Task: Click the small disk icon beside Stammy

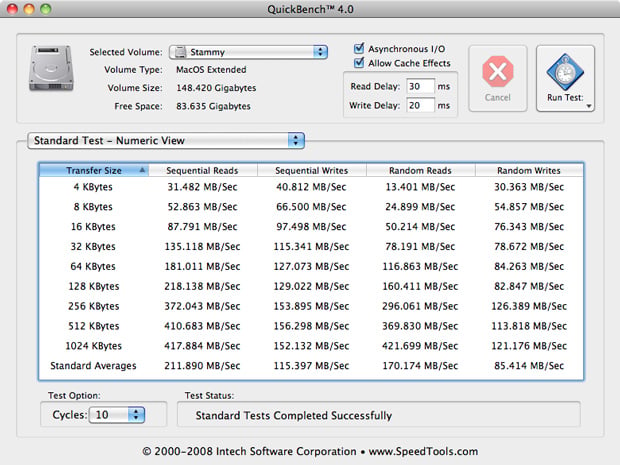Action: tap(180, 52)
